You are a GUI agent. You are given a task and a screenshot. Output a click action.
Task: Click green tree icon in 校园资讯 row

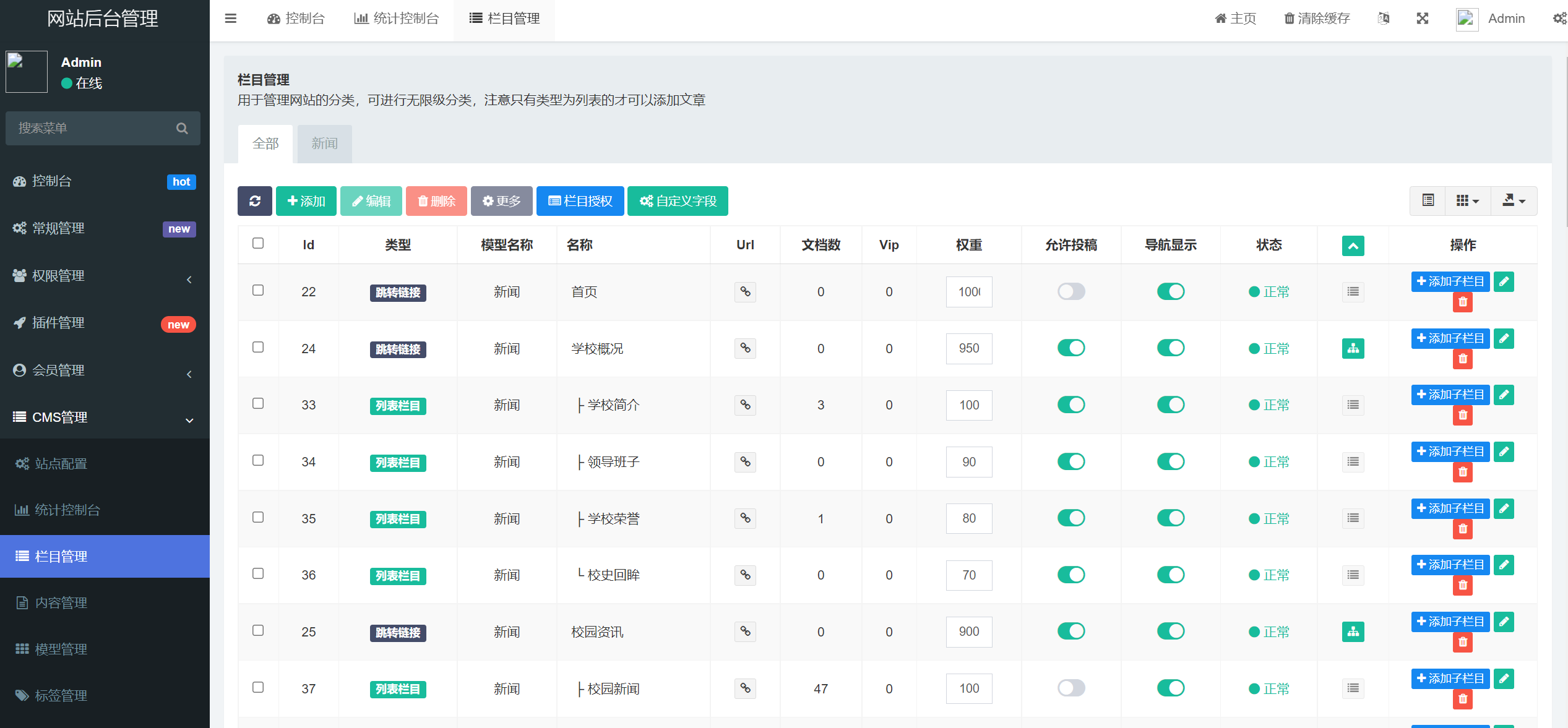(1353, 632)
